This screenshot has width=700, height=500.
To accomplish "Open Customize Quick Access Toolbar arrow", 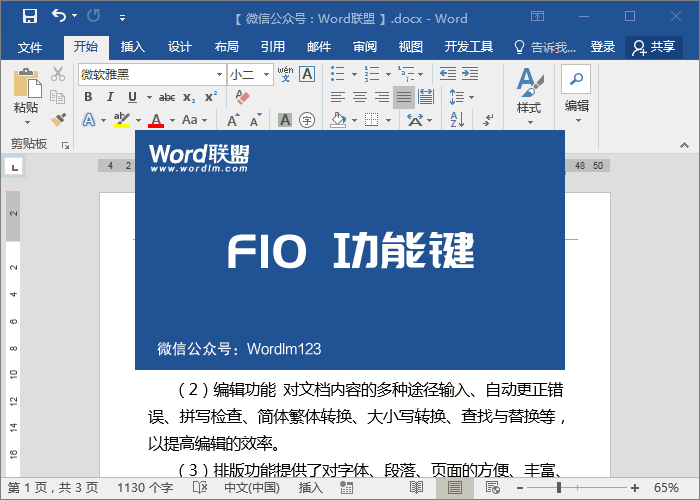I will [x=122, y=18].
